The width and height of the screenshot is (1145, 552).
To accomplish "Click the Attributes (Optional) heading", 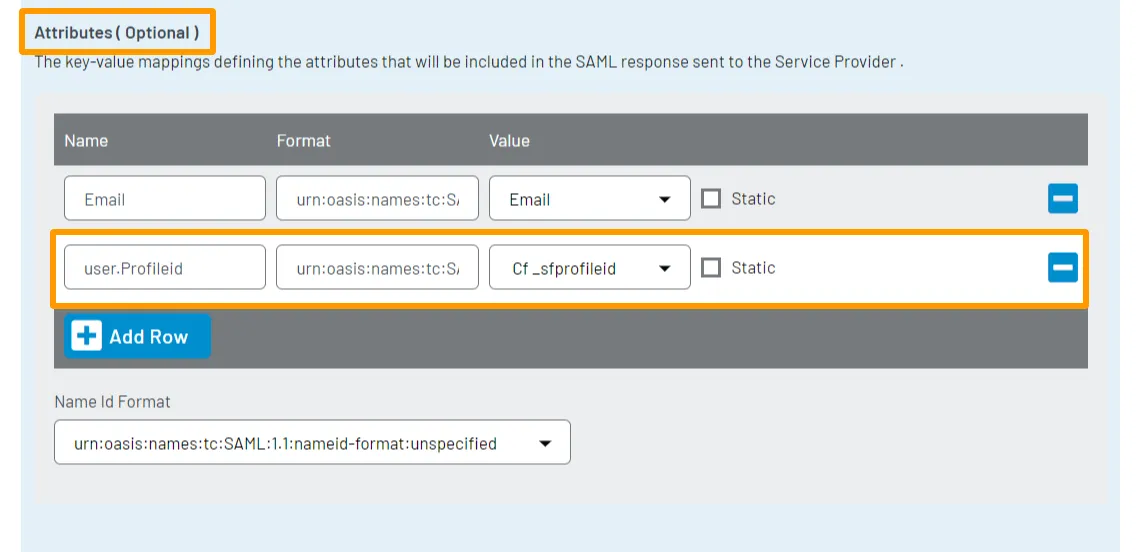I will point(117,33).
